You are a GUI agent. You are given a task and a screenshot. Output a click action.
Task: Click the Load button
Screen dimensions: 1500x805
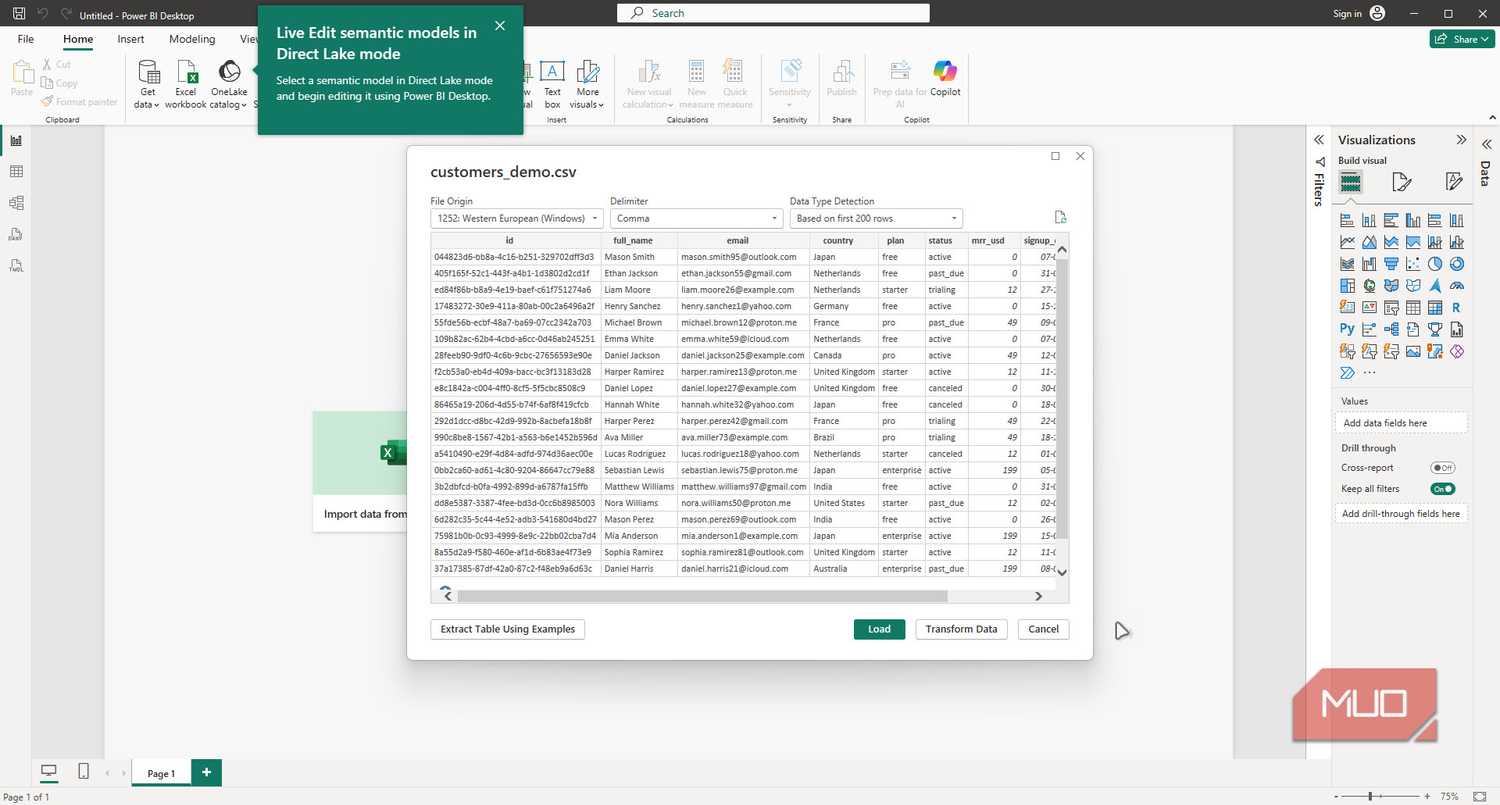point(879,629)
